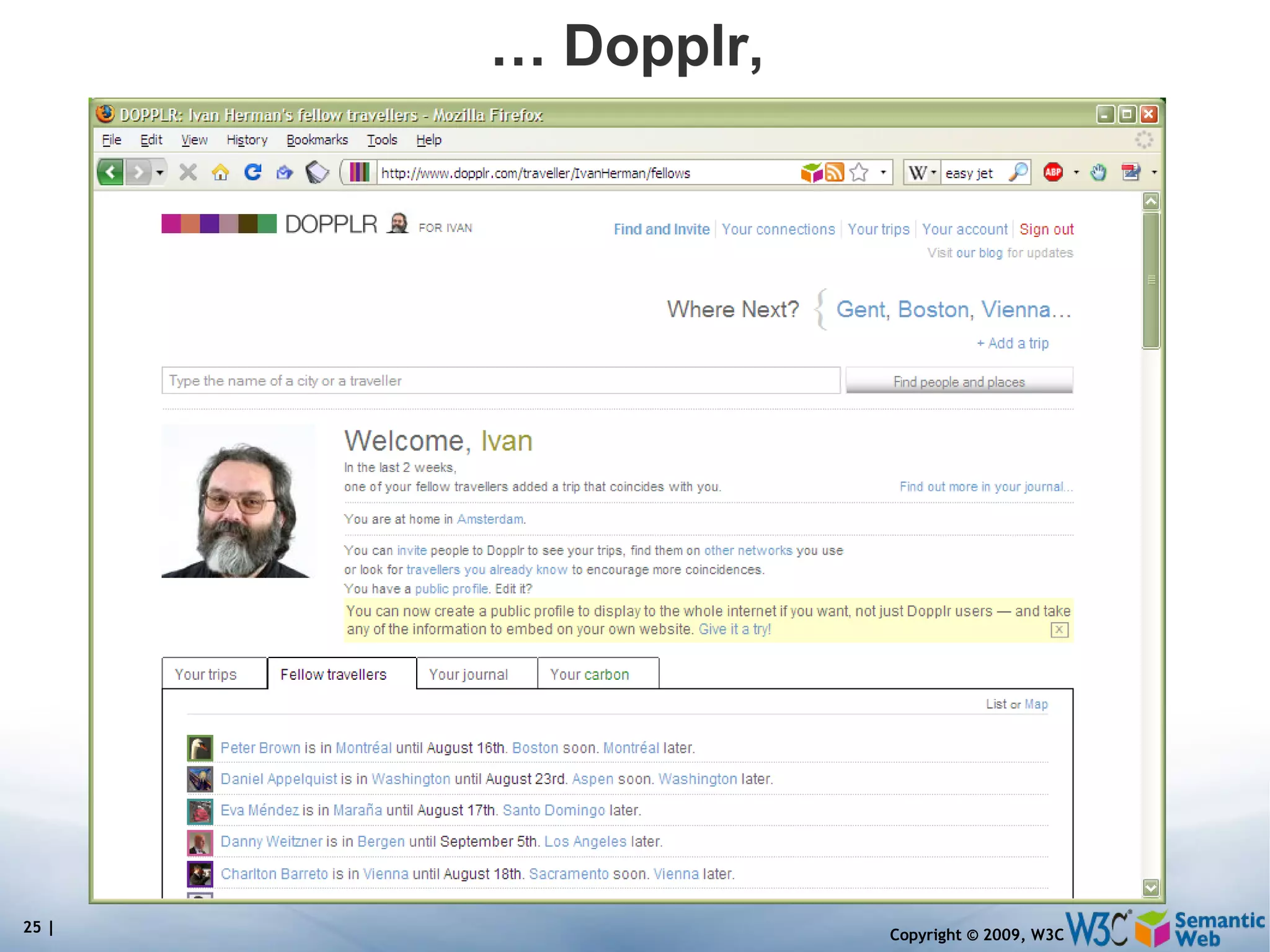Screen dimensions: 1270x952
Task: Open the Tools menu
Action: [382, 140]
